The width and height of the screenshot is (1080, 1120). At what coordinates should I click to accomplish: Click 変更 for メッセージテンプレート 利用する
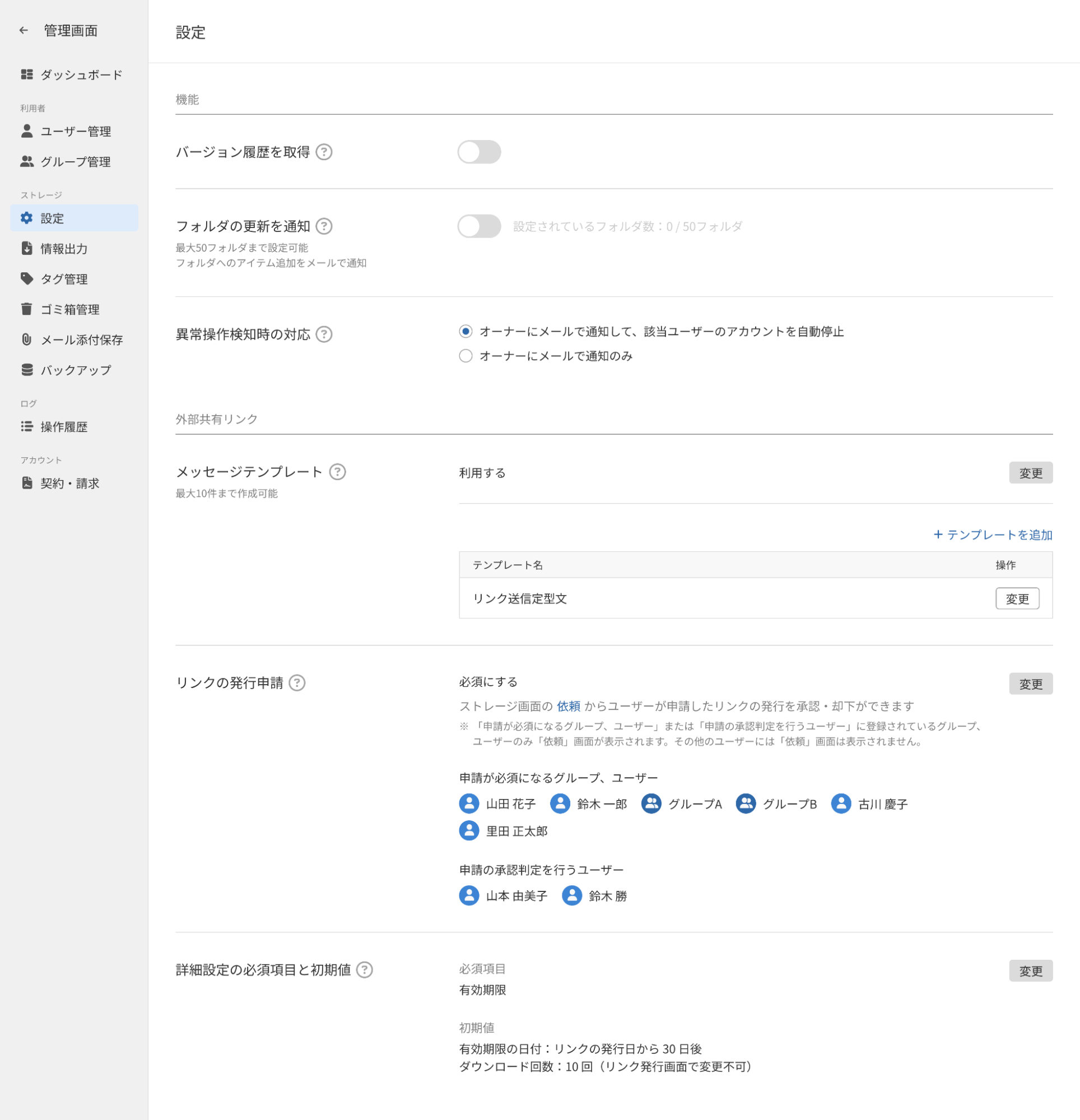pos(1031,473)
